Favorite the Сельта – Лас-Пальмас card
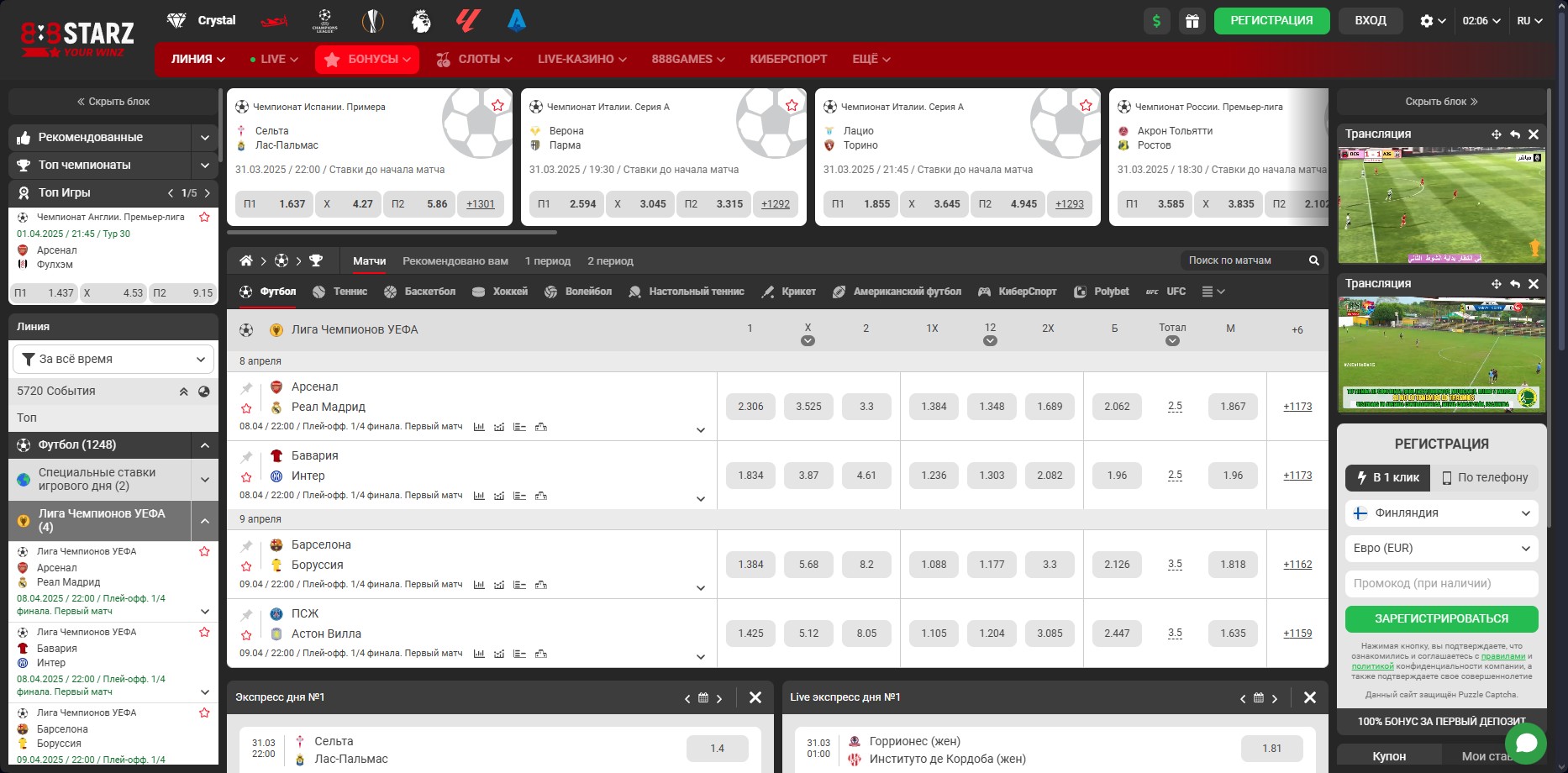The image size is (1568, 773). click(498, 105)
